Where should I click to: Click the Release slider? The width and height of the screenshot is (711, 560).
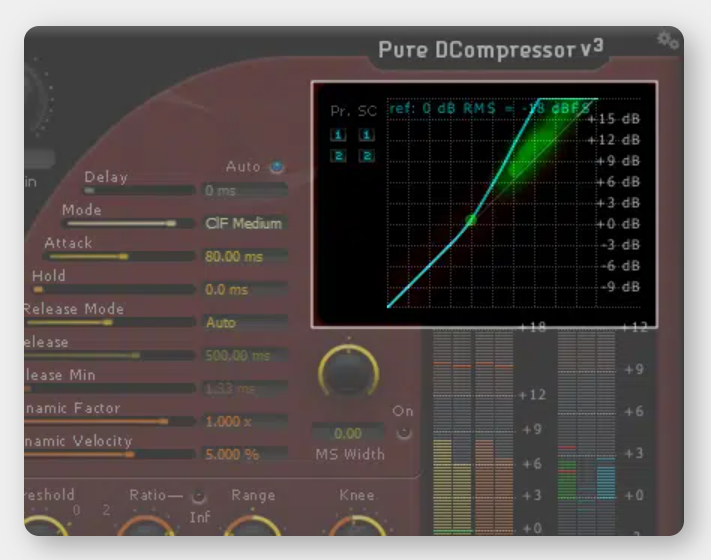110,355
